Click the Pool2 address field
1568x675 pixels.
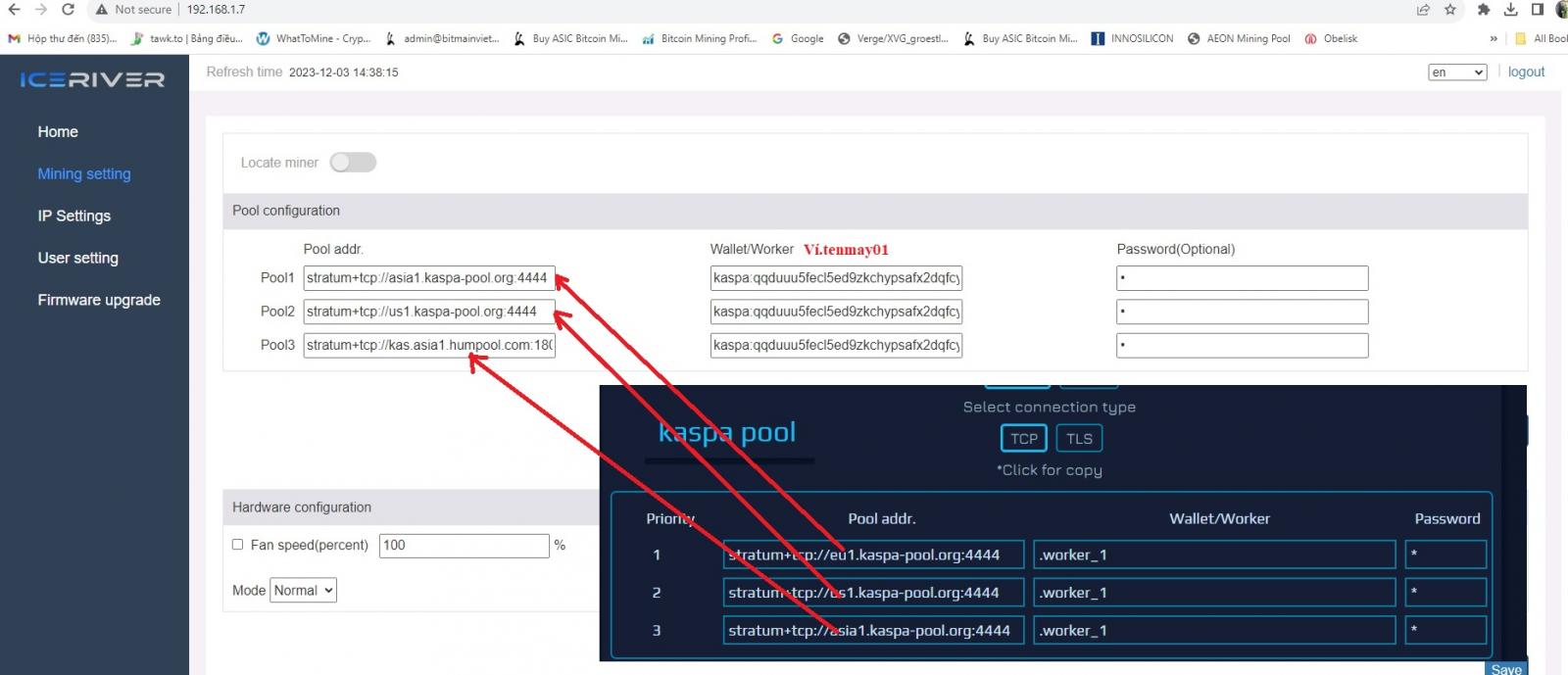point(429,312)
